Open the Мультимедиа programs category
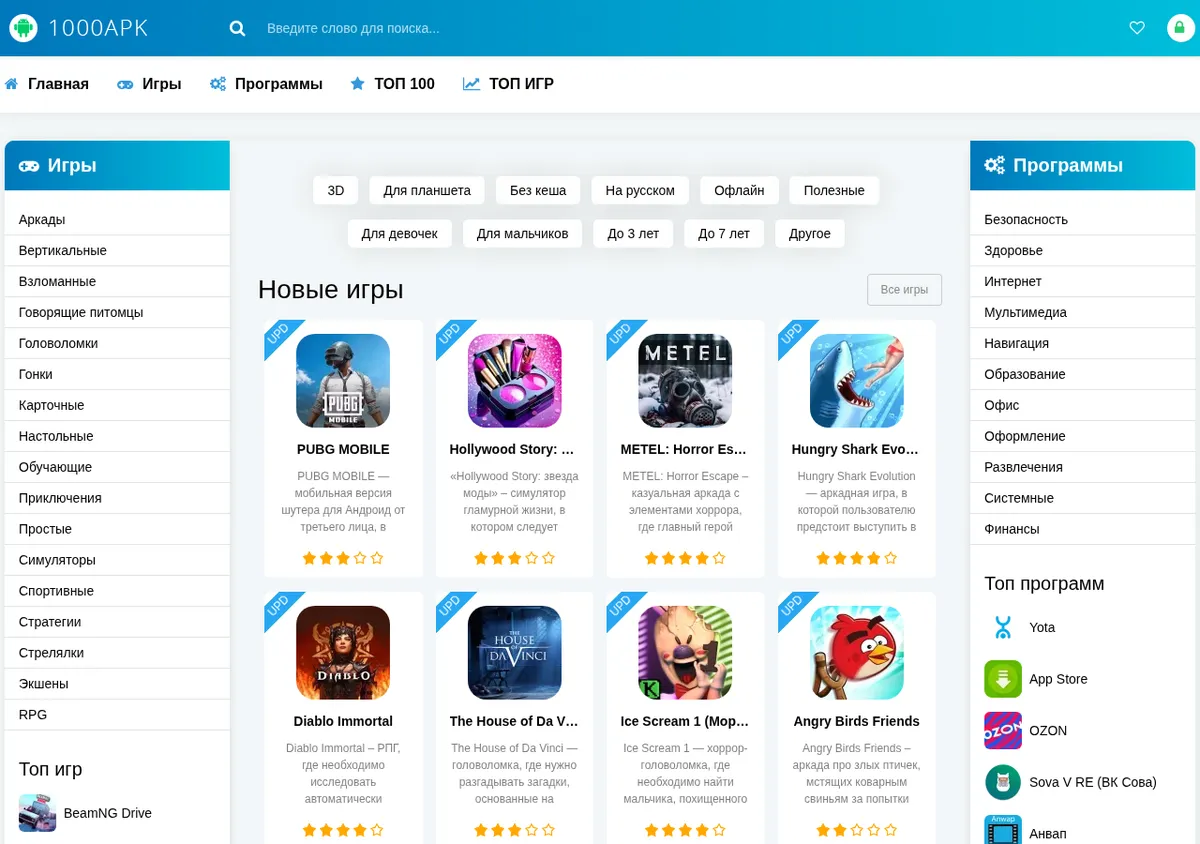The width and height of the screenshot is (1200, 844). coord(1082,312)
